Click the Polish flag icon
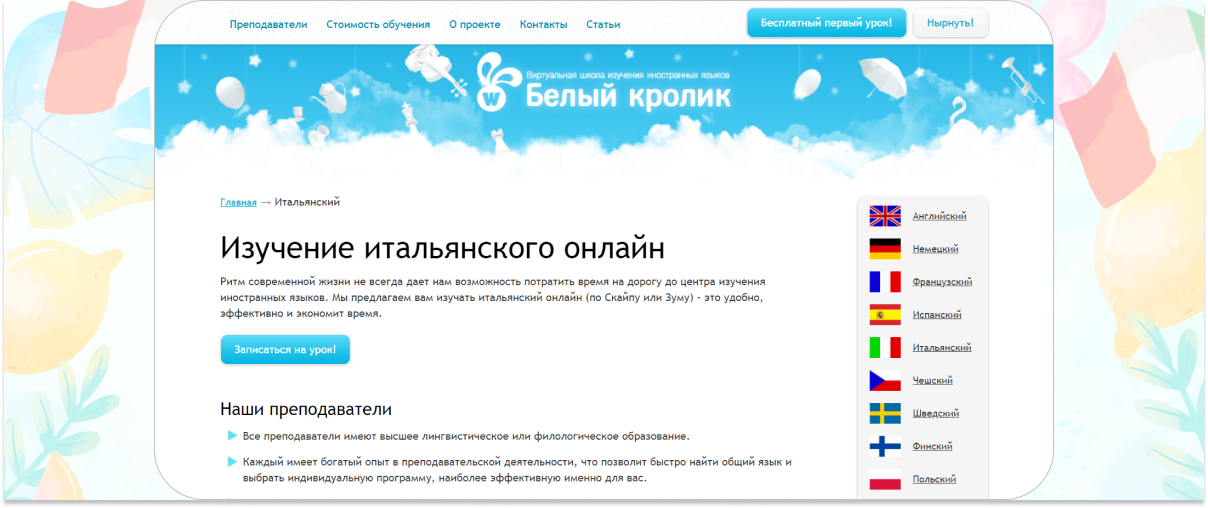The width and height of the screenshot is (1208, 508). click(885, 480)
